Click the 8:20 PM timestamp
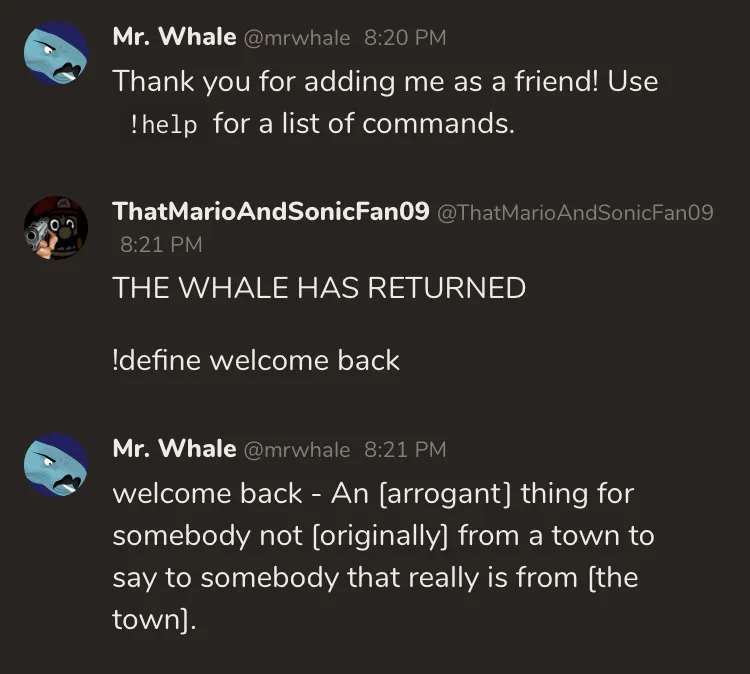 point(405,38)
